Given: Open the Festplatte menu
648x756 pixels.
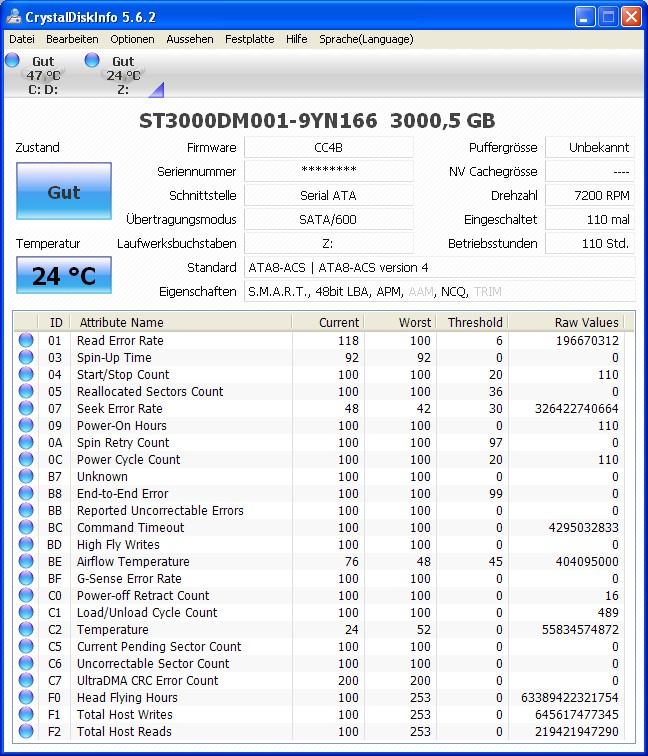Looking at the screenshot, I should click(249, 39).
